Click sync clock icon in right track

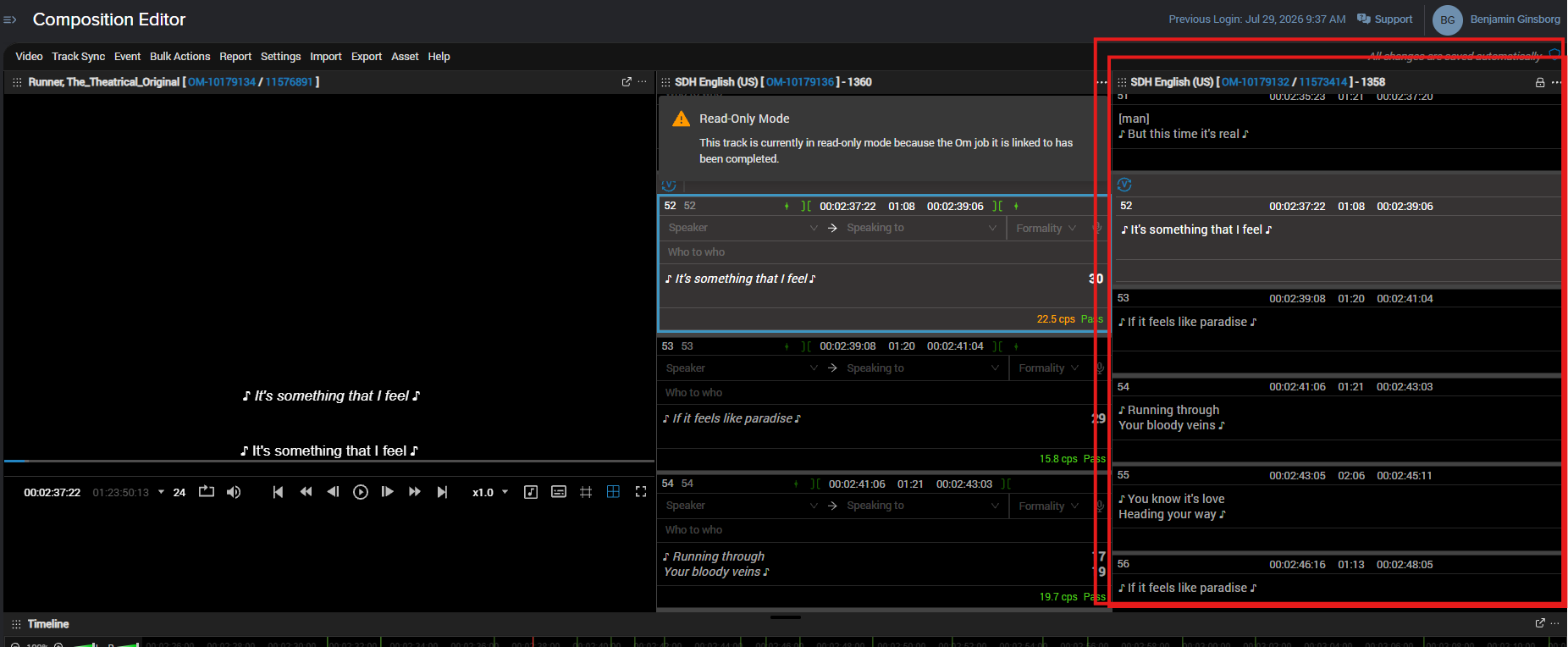1124,185
